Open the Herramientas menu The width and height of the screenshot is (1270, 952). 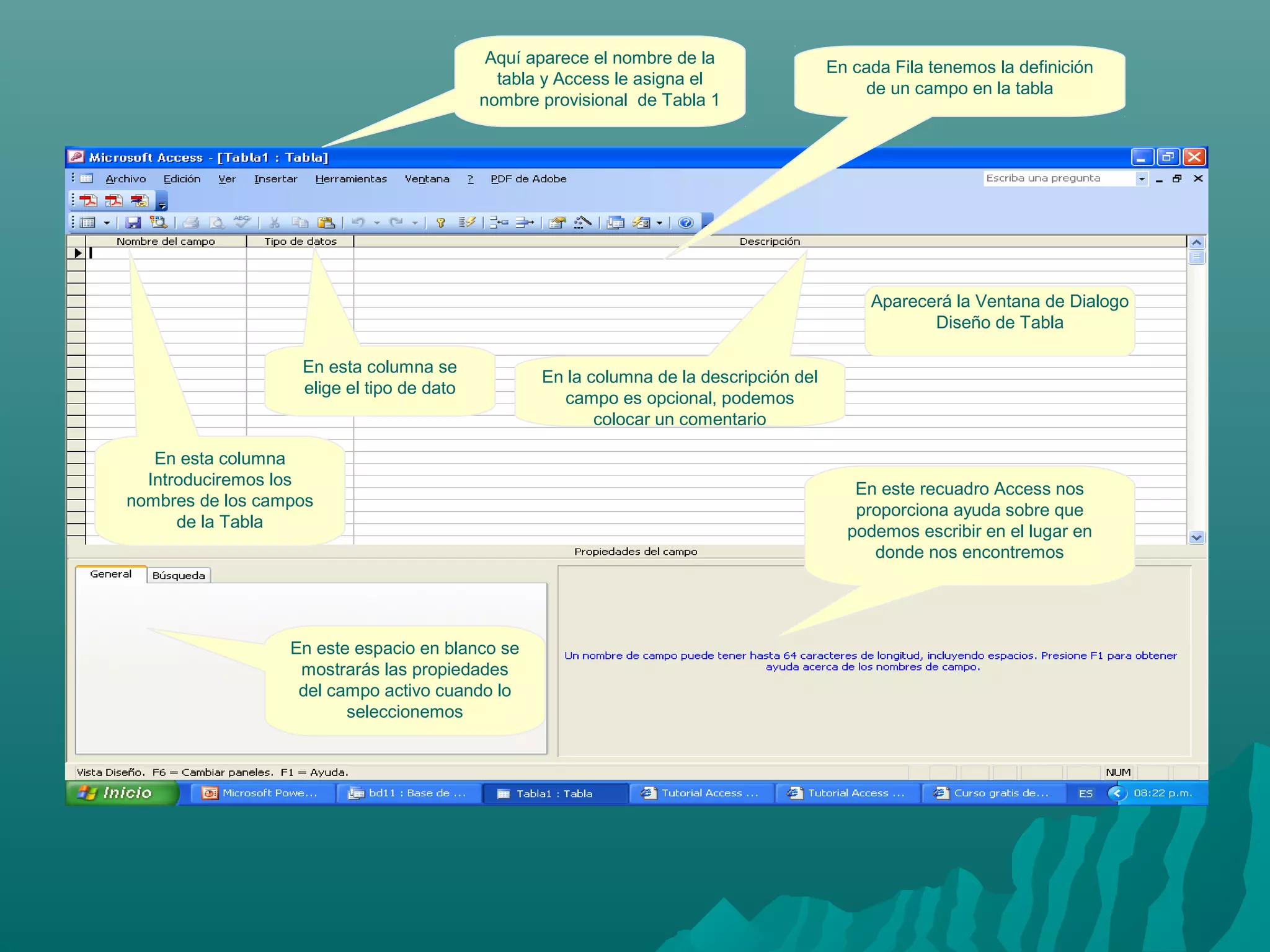point(350,179)
